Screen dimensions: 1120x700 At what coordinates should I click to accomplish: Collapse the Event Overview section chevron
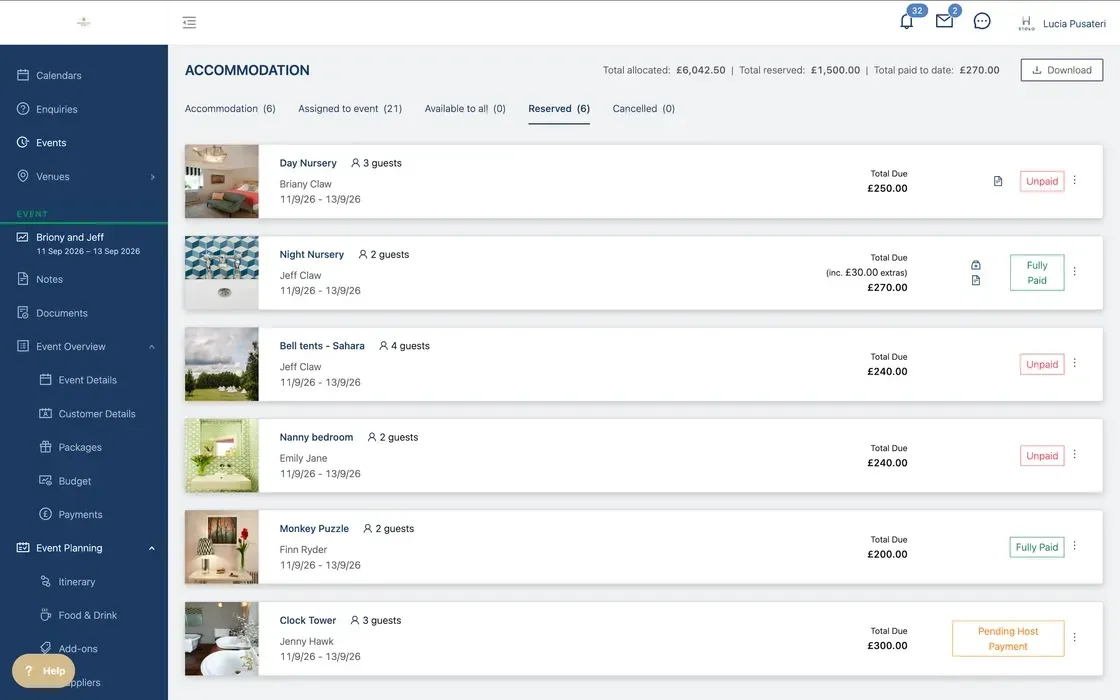click(x=152, y=346)
